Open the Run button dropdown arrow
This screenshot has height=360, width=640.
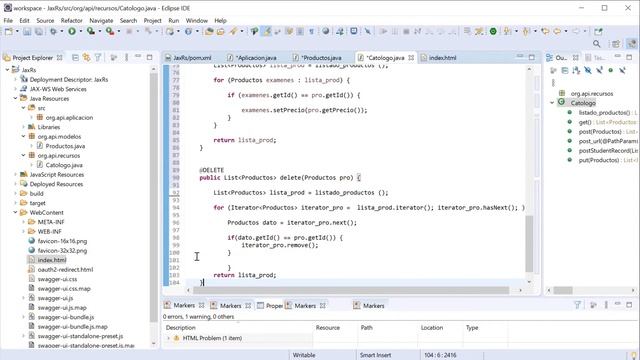coord(81,31)
